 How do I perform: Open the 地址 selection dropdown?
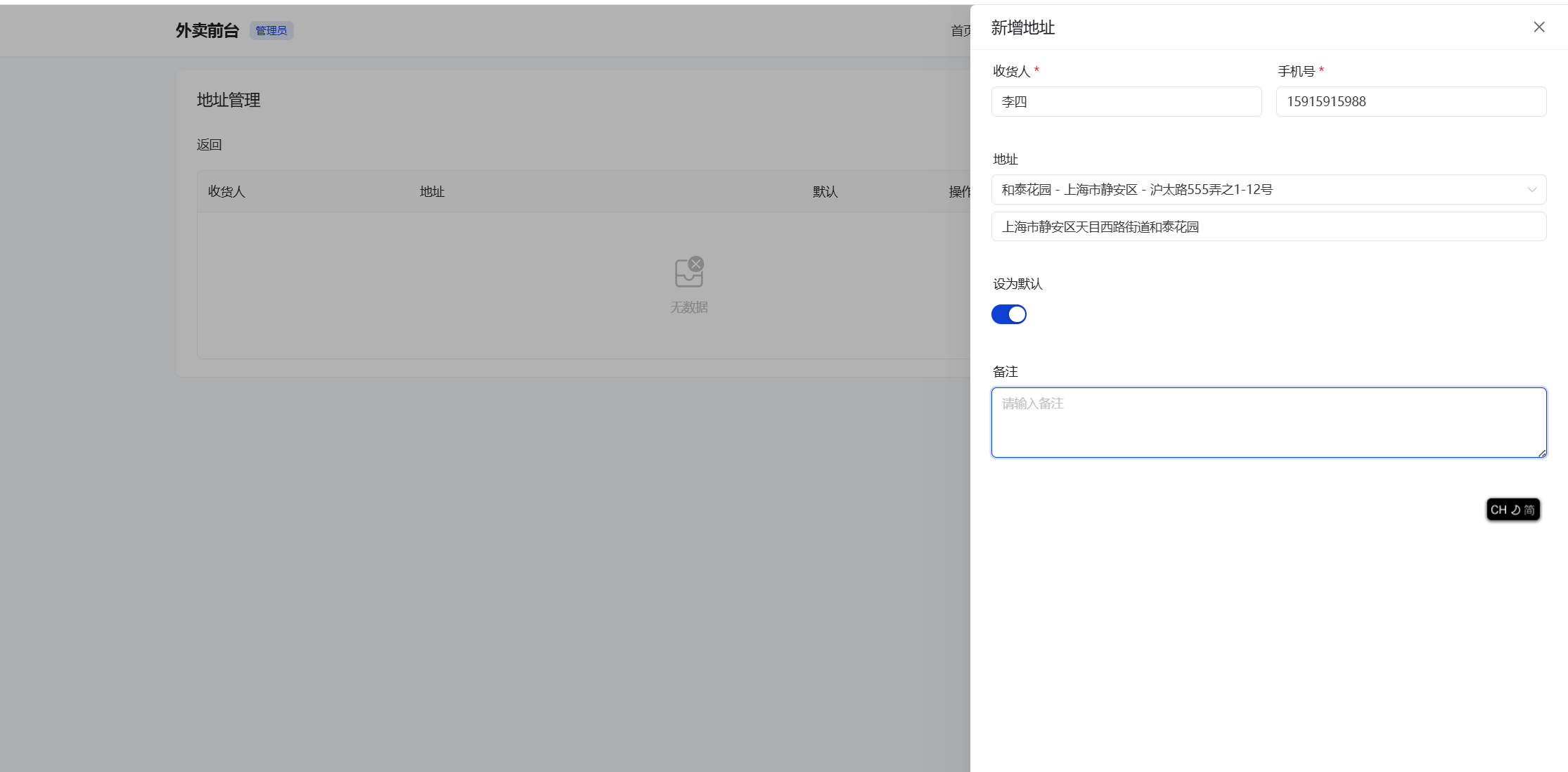click(1259, 190)
